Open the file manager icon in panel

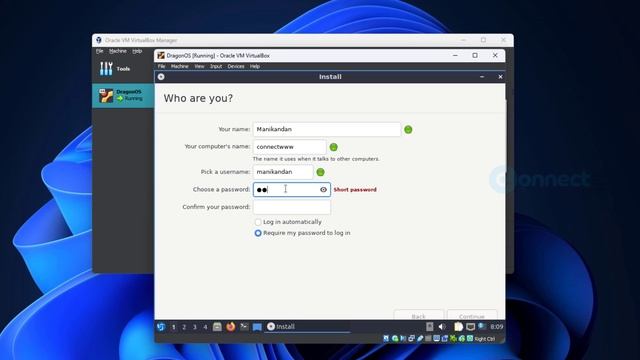pyautogui.click(x=217, y=327)
